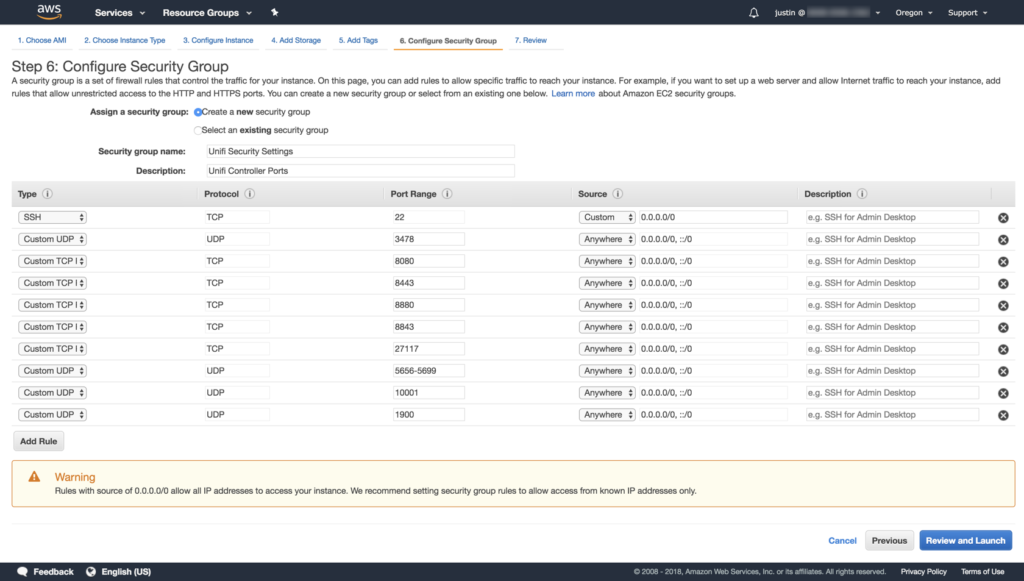Go to the Configure Instance step
The height and width of the screenshot is (581, 1024).
[x=218, y=40]
